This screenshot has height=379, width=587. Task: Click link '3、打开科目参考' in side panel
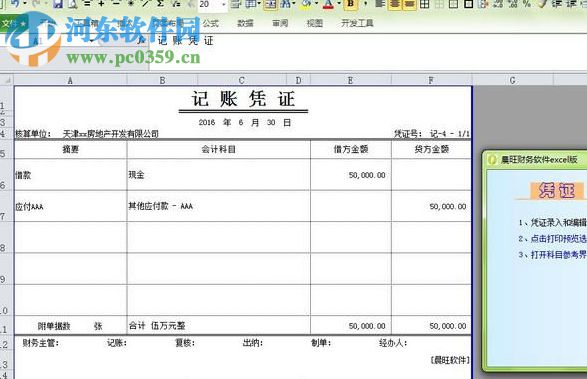tap(553, 255)
